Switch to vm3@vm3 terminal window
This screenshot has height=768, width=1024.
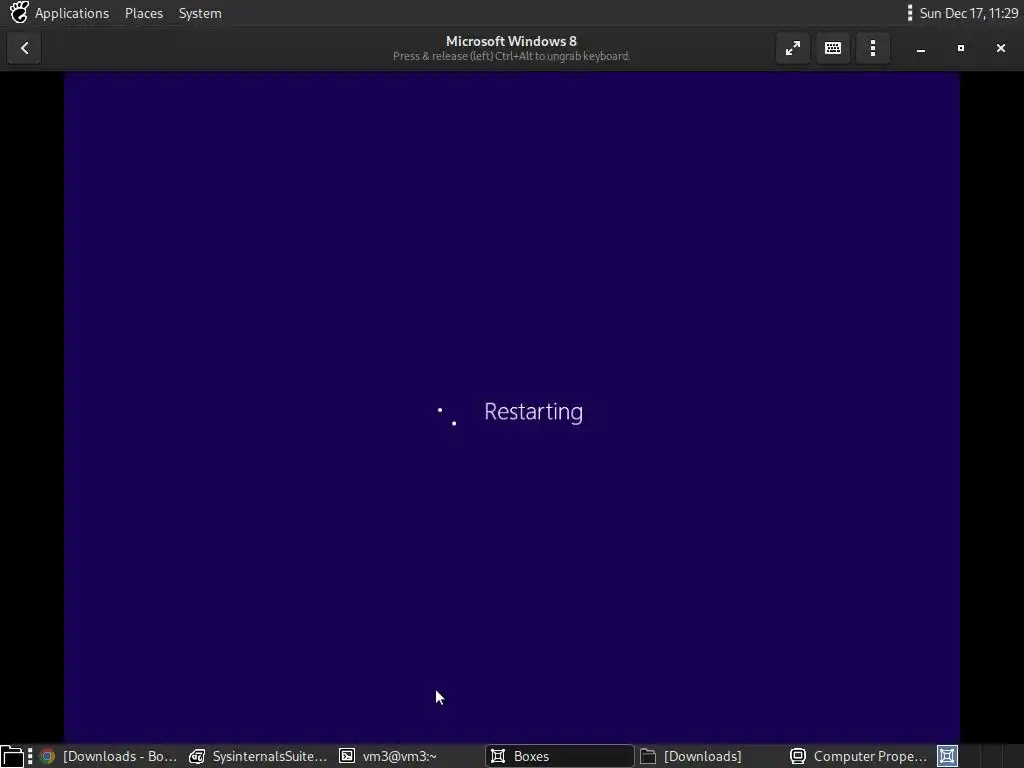coord(408,756)
